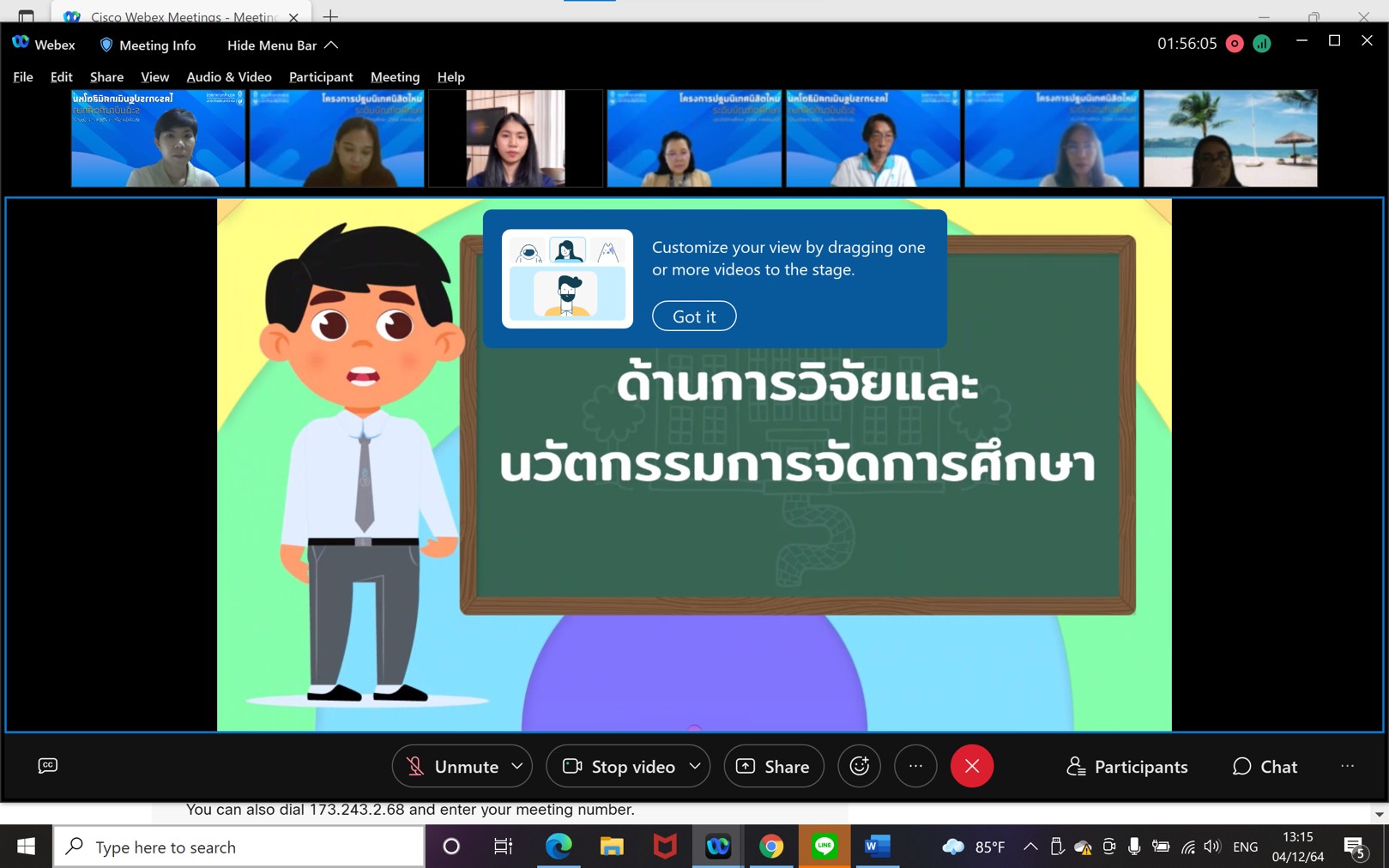Open Microsoft Edge from taskbar
This screenshot has height=868, width=1389.
559,847
